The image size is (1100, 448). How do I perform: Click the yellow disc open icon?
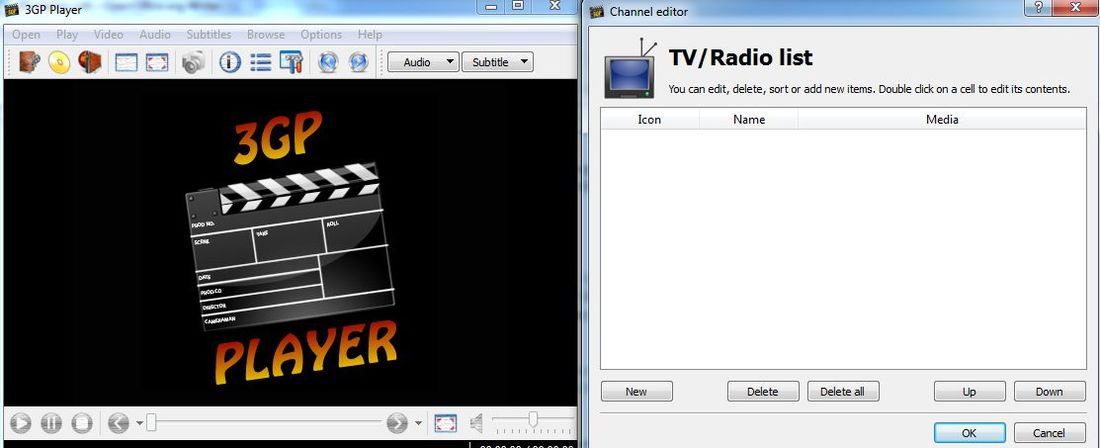[x=59, y=62]
